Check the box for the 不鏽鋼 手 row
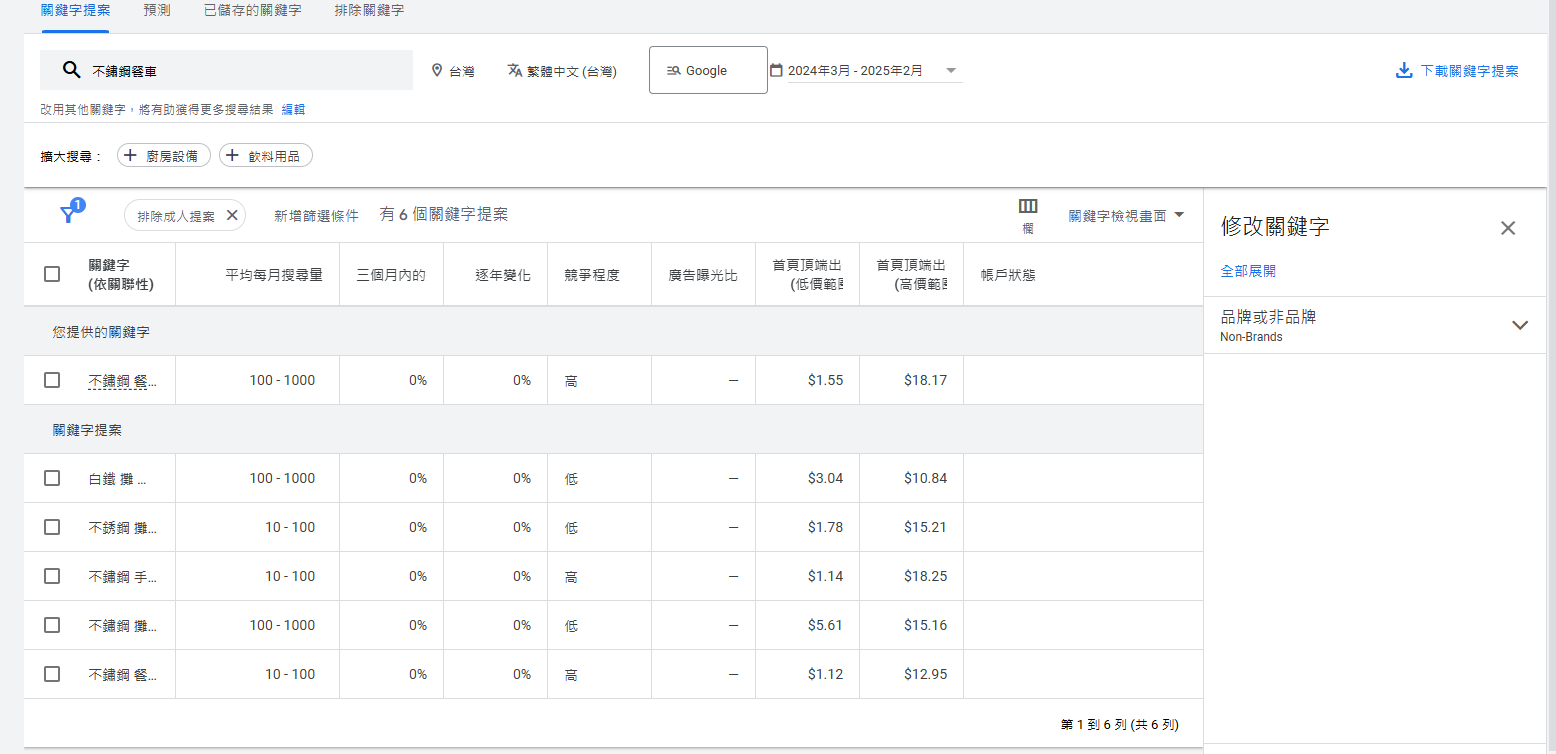Viewport: 1556px width, 754px height. pyautogui.click(x=52, y=576)
